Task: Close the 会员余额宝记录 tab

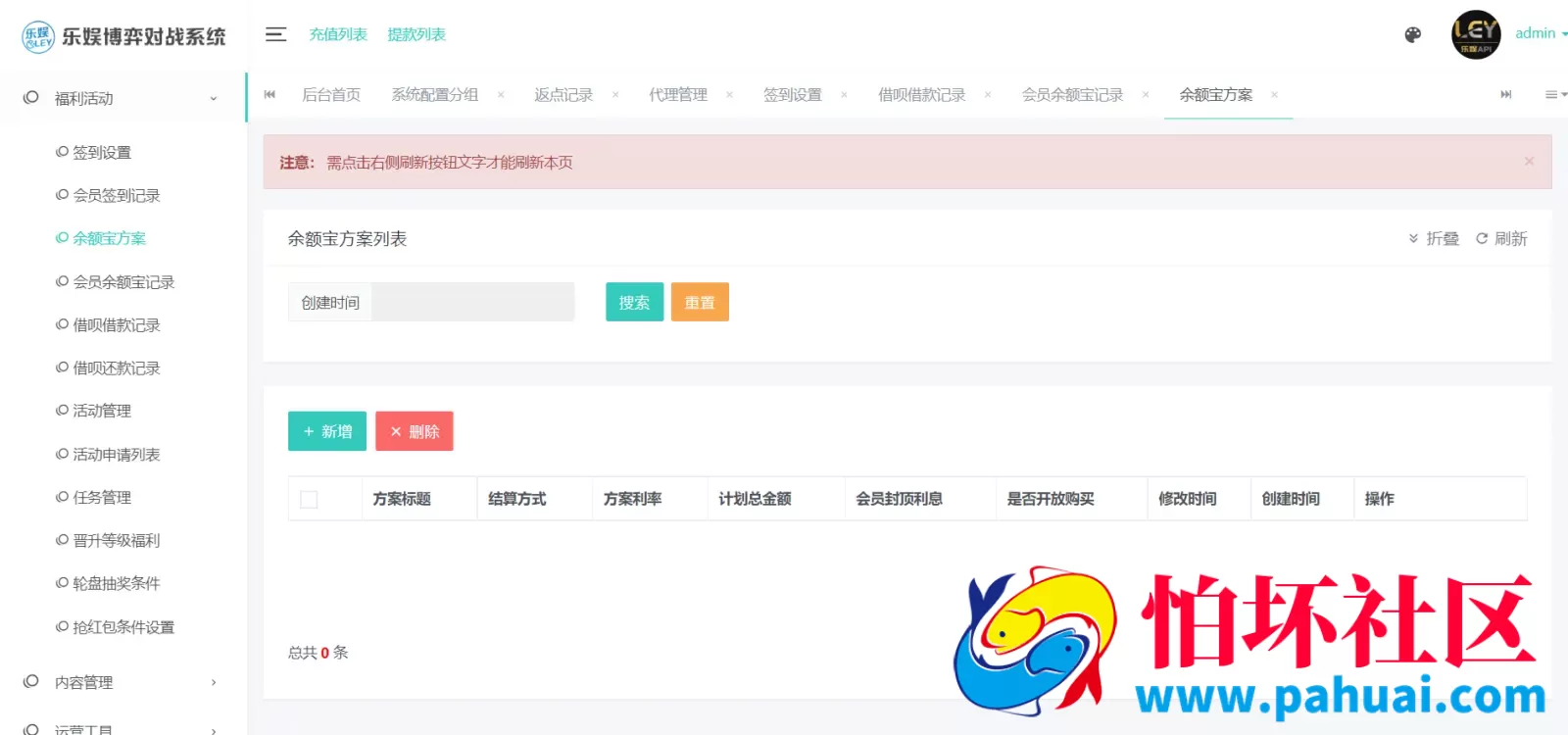Action: (x=1146, y=95)
